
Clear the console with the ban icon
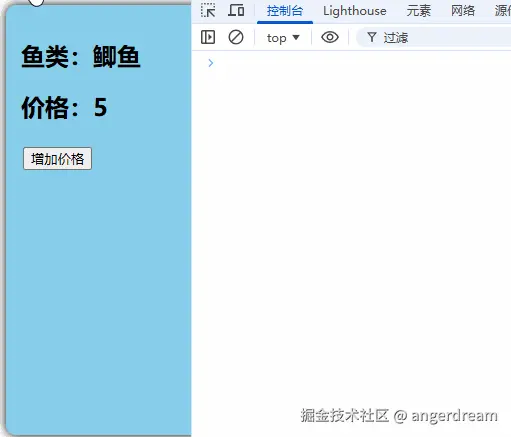(x=236, y=37)
